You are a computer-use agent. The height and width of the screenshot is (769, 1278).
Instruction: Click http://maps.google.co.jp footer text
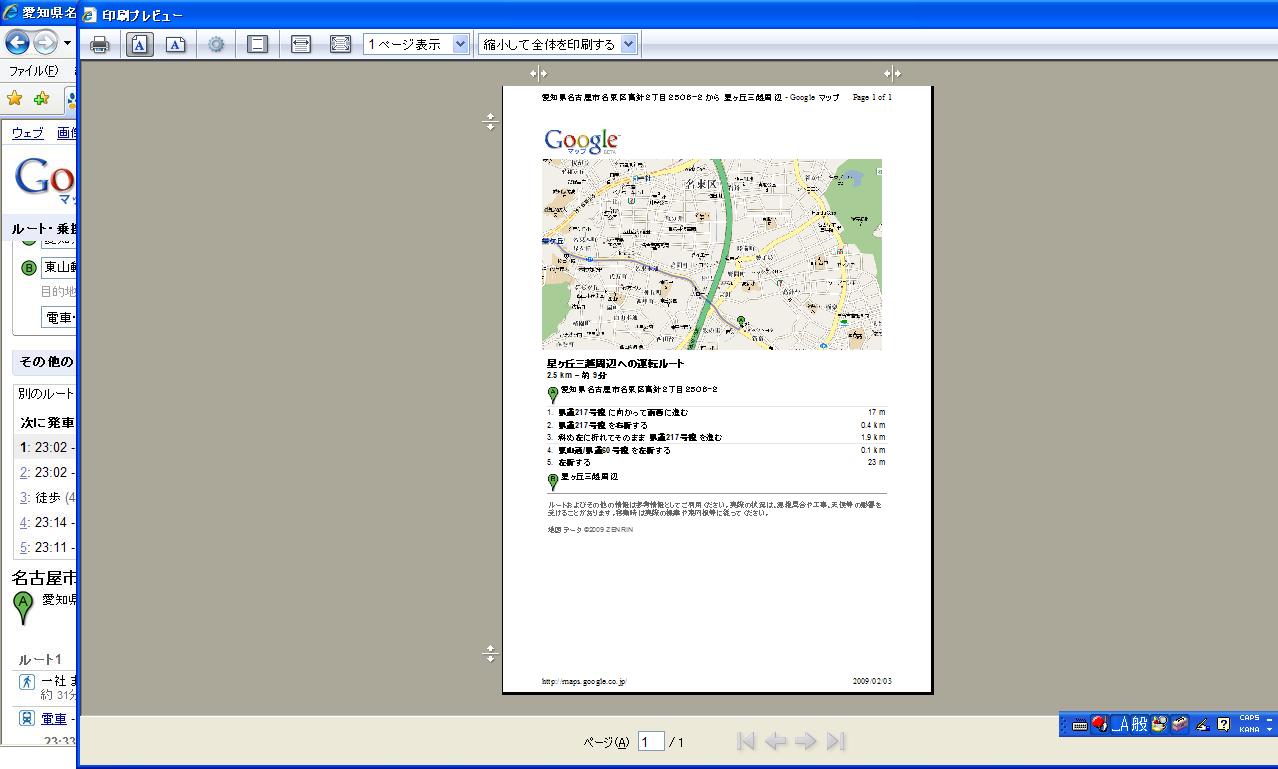[x=584, y=681]
